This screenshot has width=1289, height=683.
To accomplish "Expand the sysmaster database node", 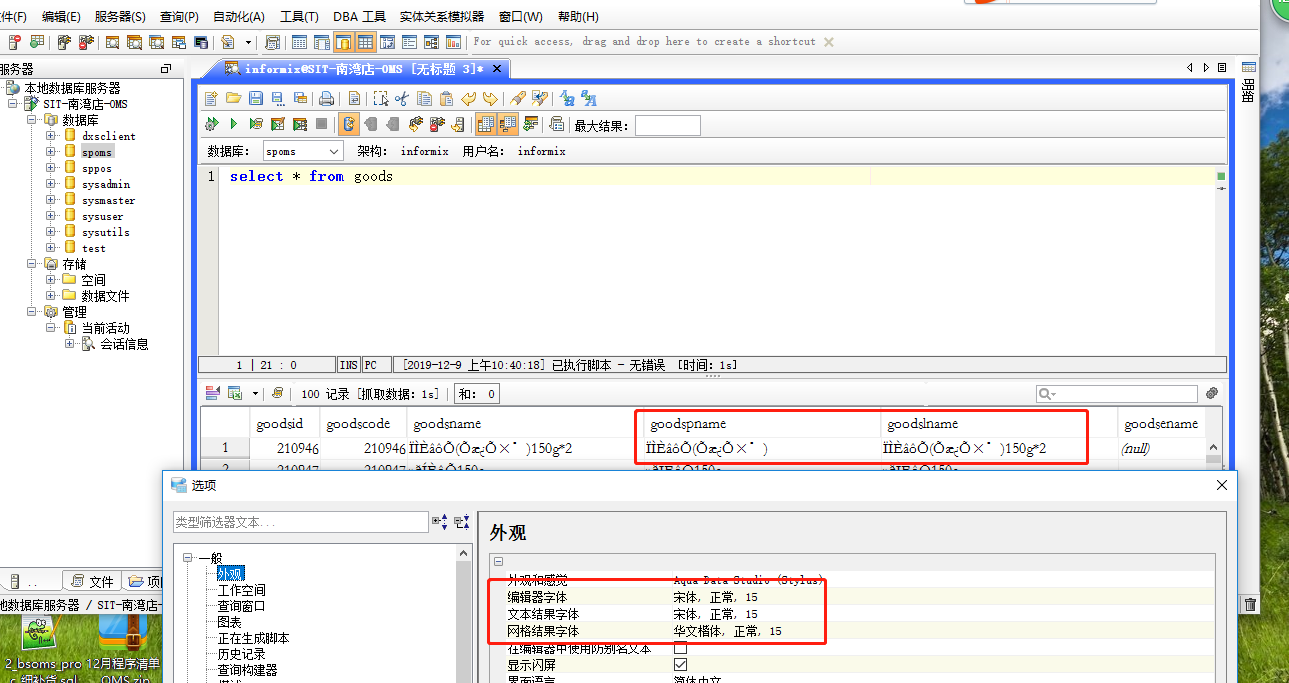I will tap(51, 200).
